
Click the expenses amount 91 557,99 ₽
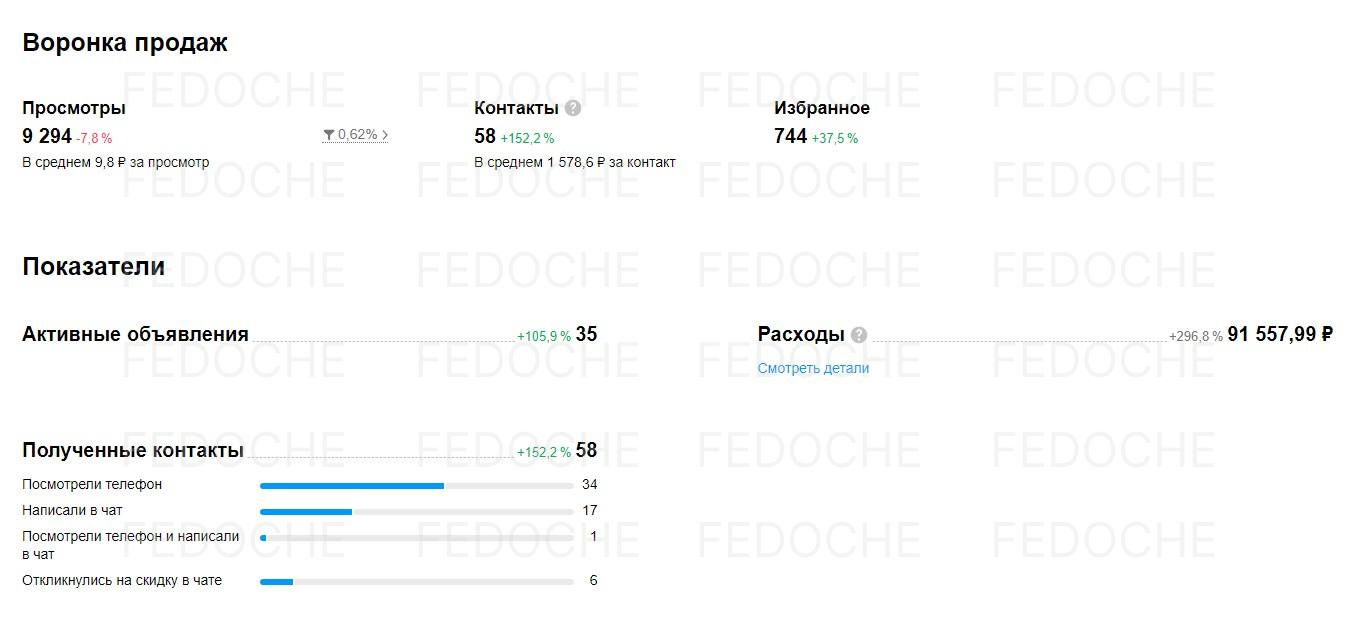(1280, 334)
